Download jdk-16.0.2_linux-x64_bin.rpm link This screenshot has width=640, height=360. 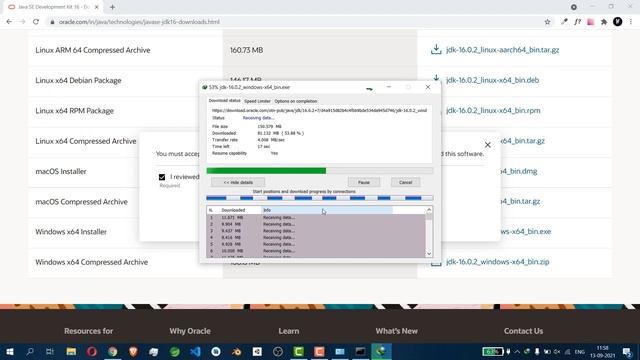pos(493,111)
